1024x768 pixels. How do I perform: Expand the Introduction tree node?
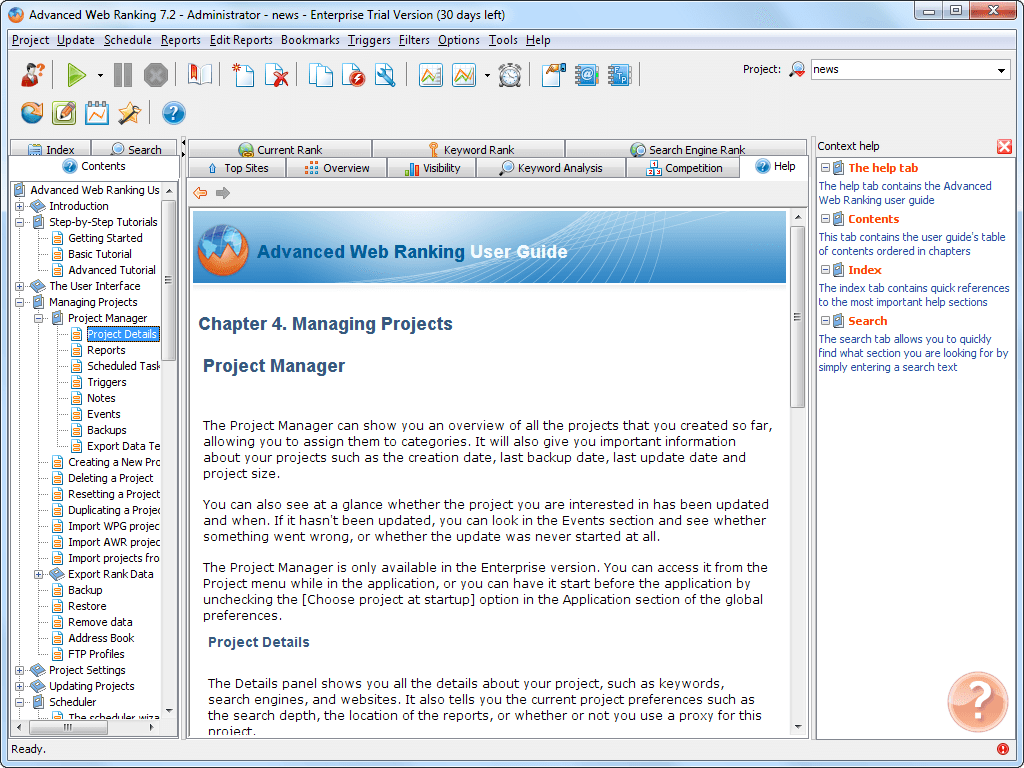coord(20,206)
